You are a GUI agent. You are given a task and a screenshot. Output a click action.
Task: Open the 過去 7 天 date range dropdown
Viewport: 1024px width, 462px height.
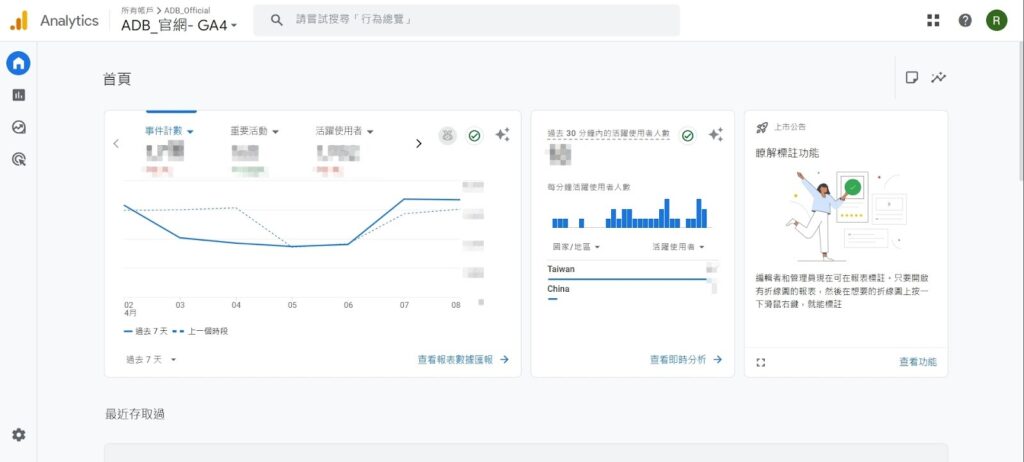pyautogui.click(x=152, y=359)
